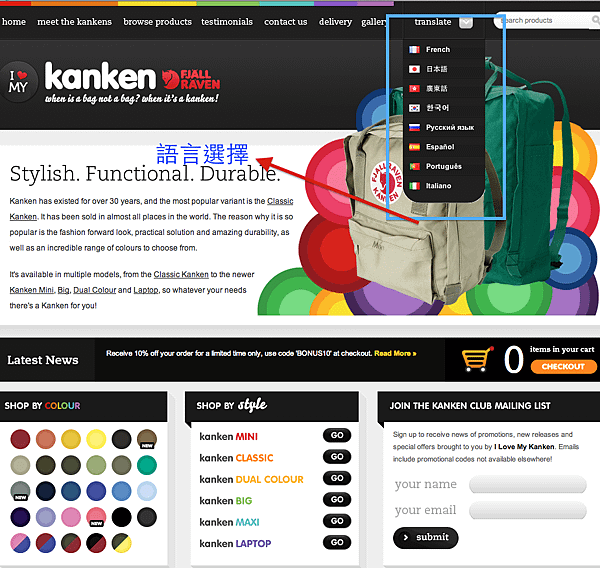Open the Laptop text link
The width and height of the screenshot is (600, 568).
[146, 290]
